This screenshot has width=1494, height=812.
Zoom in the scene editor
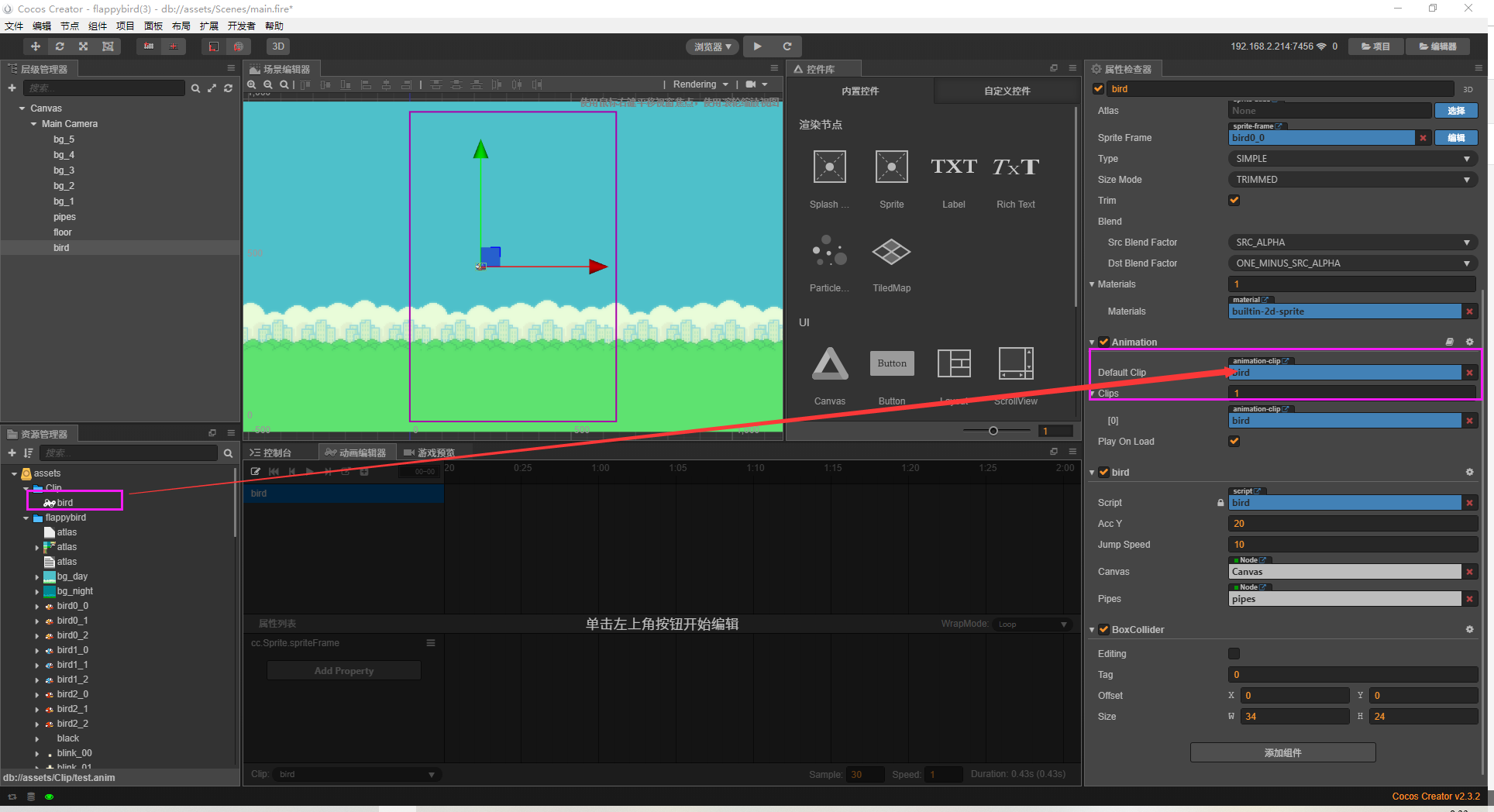[252, 84]
